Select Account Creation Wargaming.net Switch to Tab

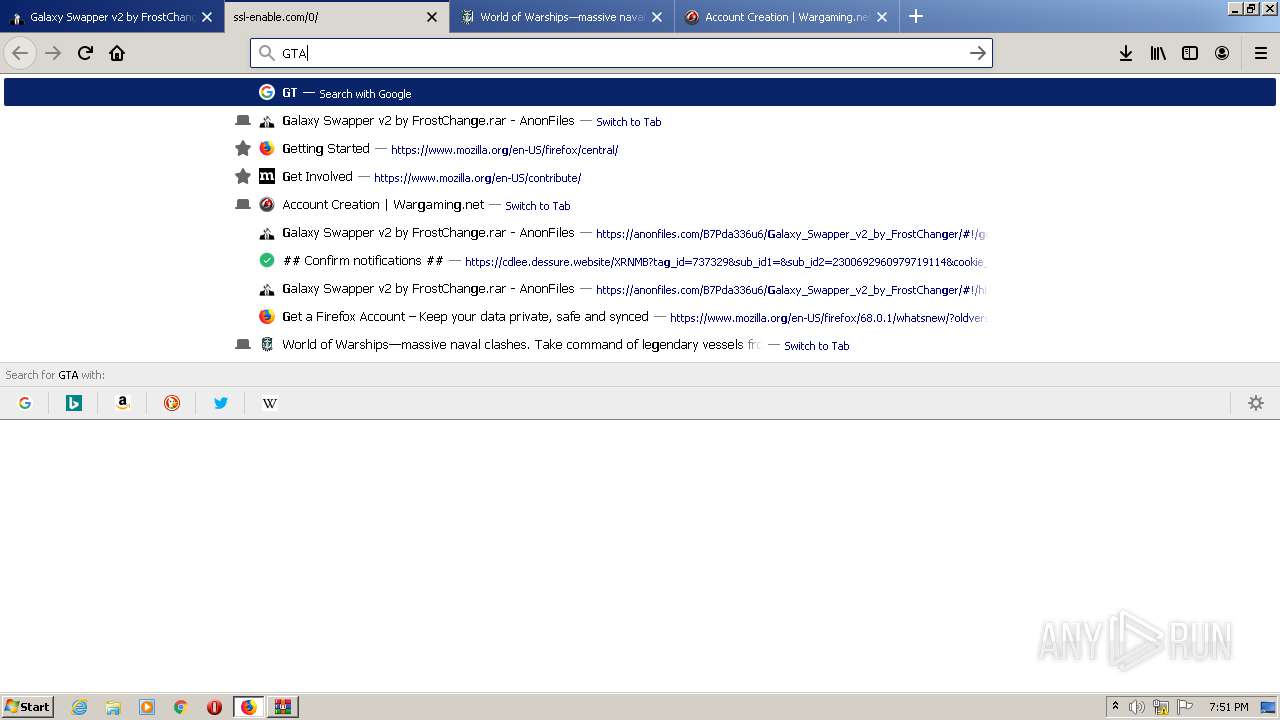pyautogui.click(x=640, y=205)
